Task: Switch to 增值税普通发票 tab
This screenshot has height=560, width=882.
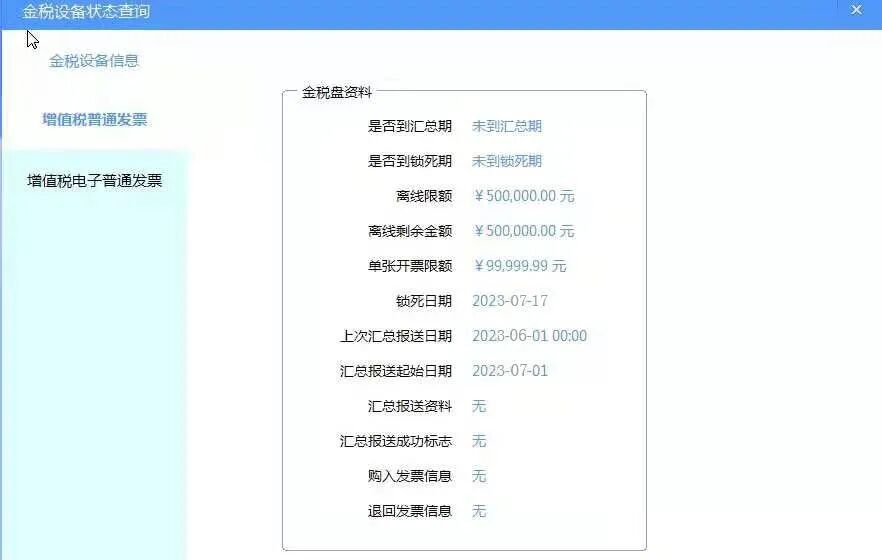Action: 94,120
